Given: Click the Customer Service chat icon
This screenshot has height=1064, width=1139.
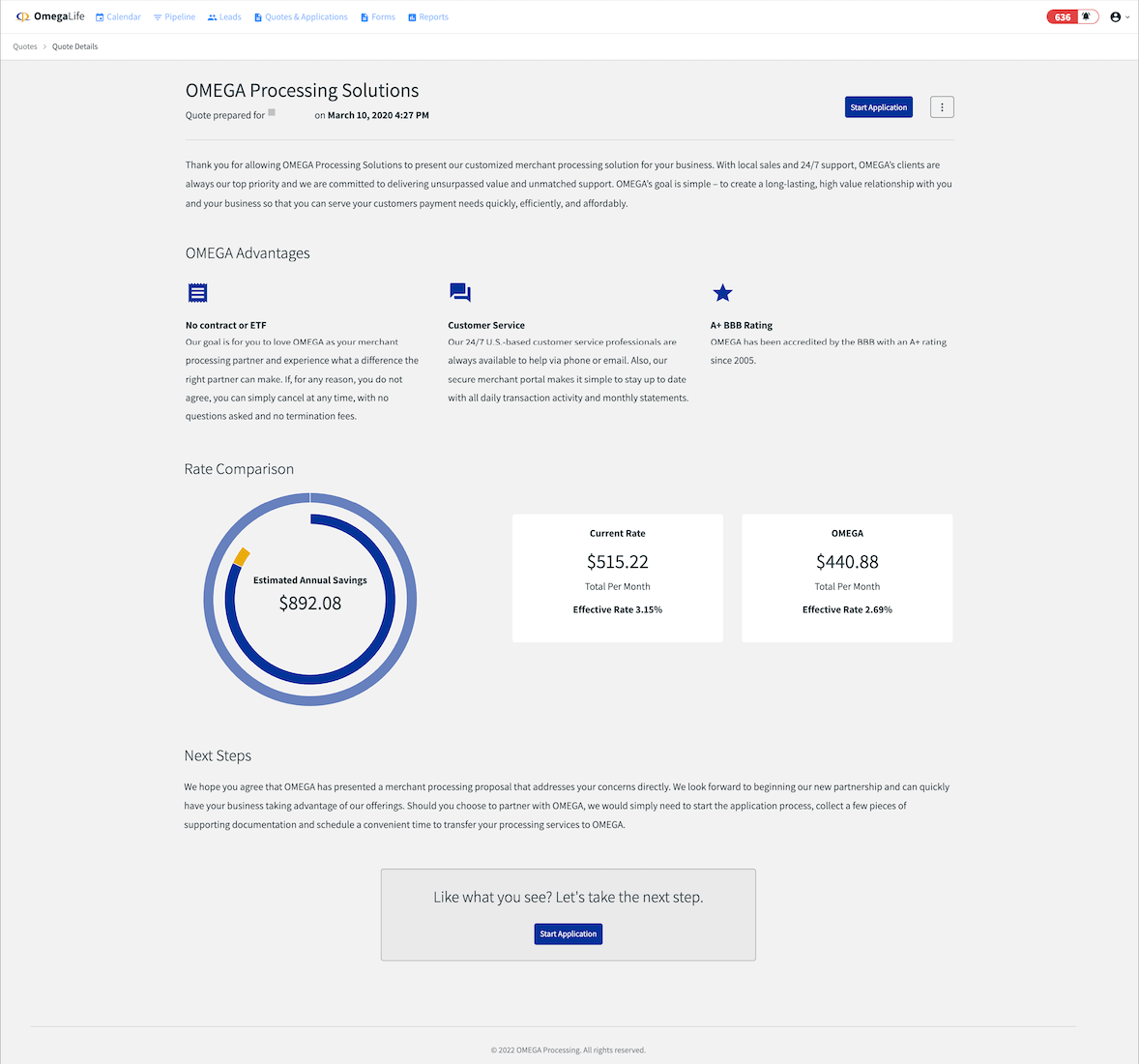Looking at the screenshot, I should point(460,292).
